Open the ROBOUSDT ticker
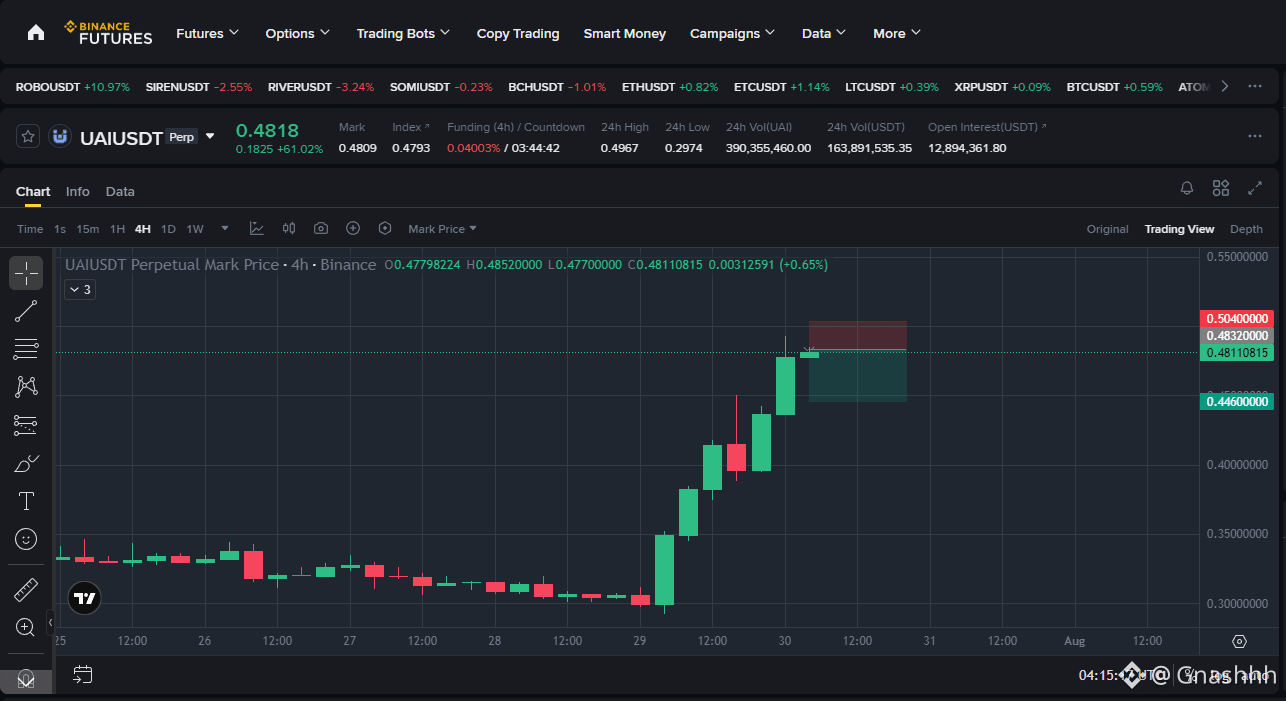The height and width of the screenshot is (701, 1286). point(73,87)
